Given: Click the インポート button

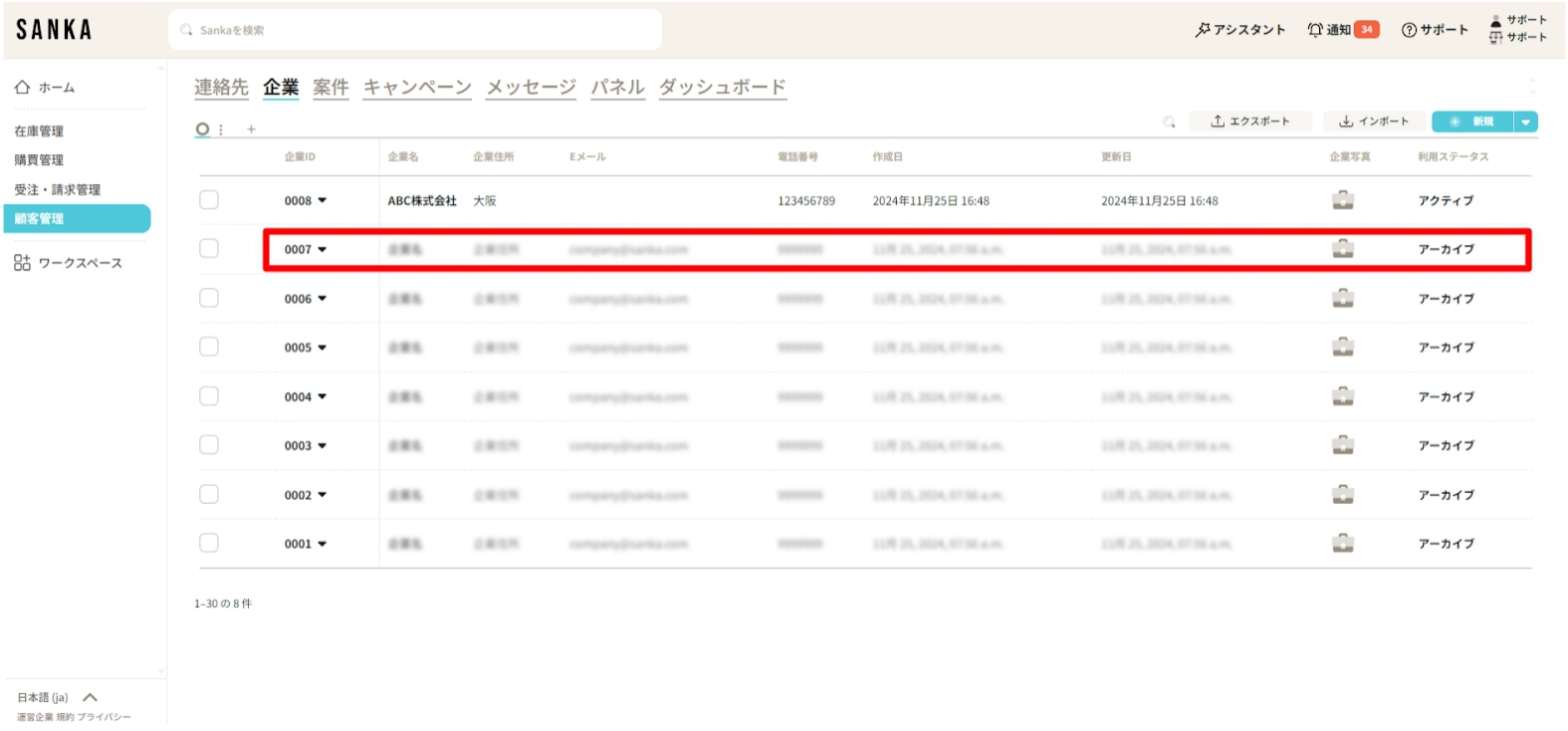Looking at the screenshot, I should click(x=1375, y=122).
